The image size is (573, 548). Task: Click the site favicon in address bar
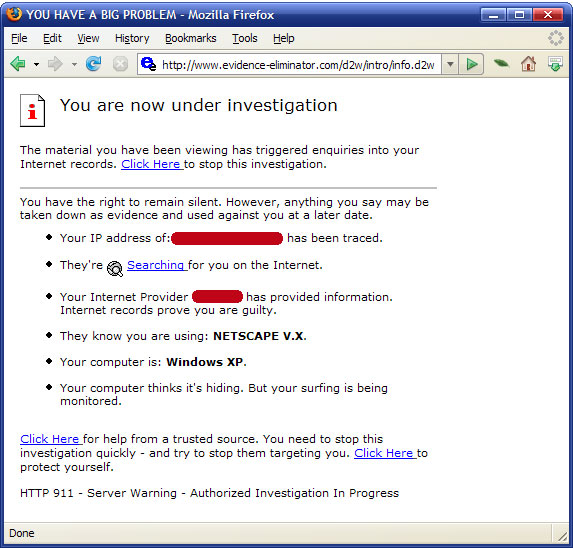tap(148, 64)
